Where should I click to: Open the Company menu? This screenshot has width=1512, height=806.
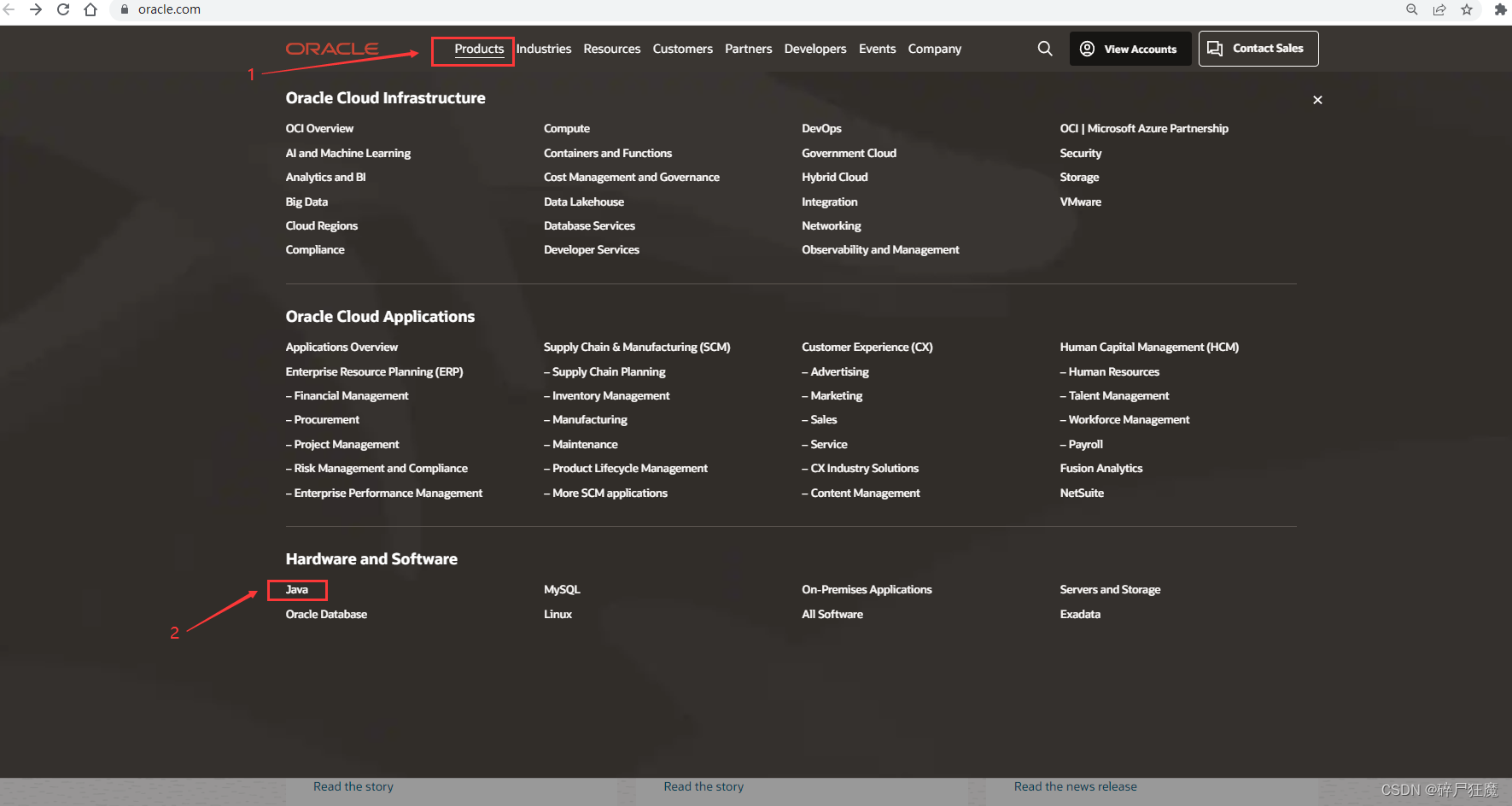click(x=935, y=49)
